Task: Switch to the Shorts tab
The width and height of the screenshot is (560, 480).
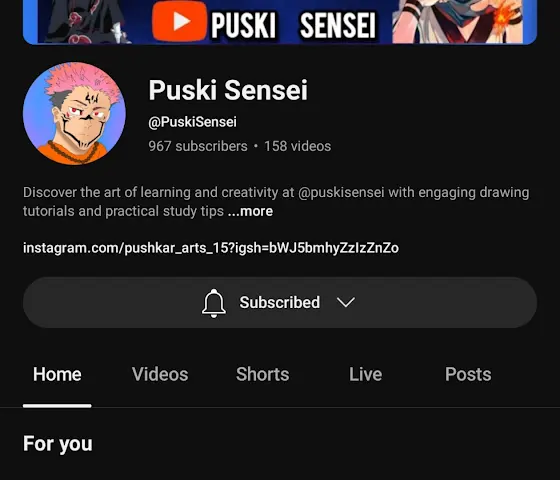Action: pyautogui.click(x=262, y=374)
